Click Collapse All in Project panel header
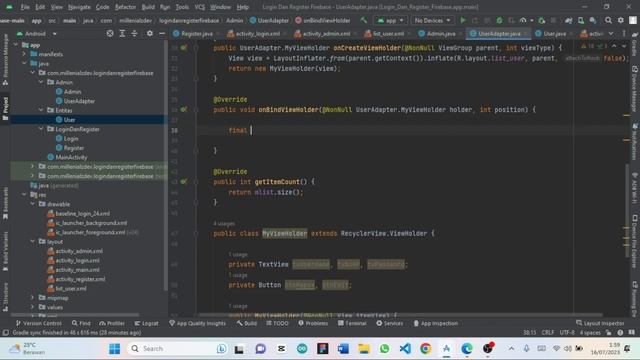Viewport: 640px width, 360px height. 134,33
